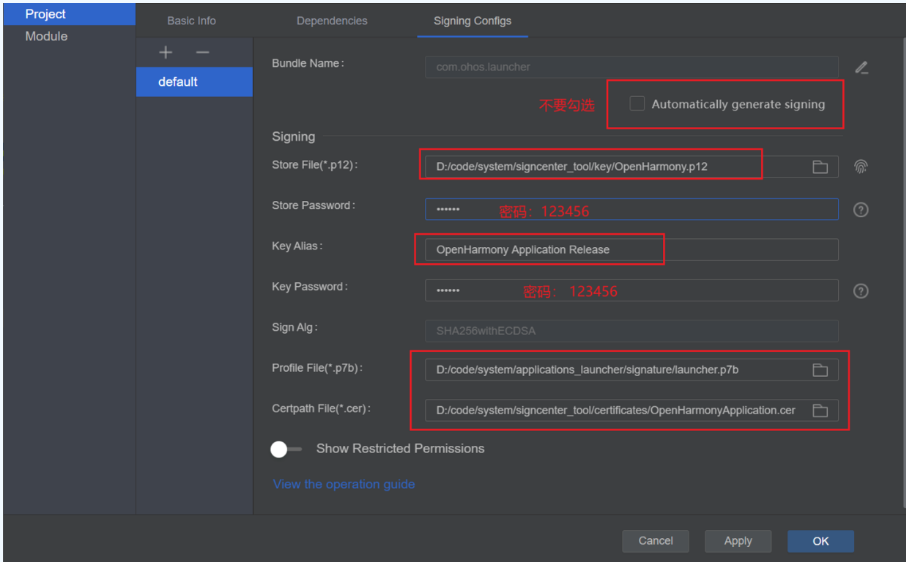This screenshot has height=562, width=906.
Task: Click the Apply button
Action: (x=737, y=541)
